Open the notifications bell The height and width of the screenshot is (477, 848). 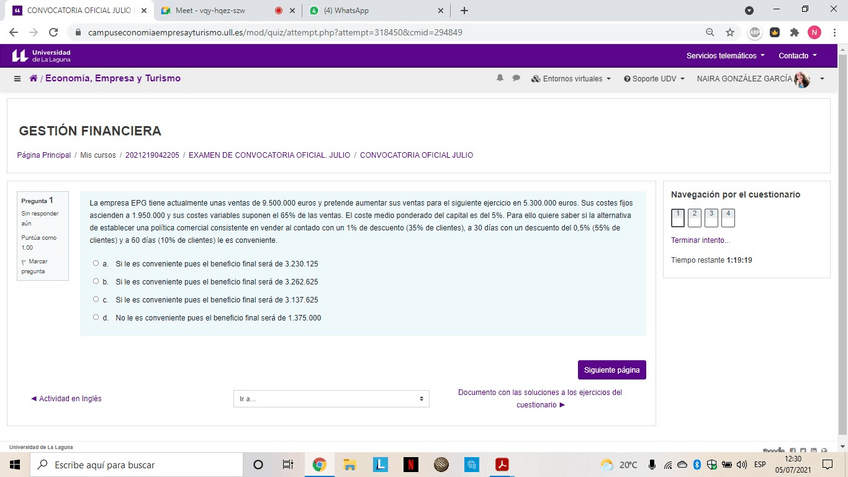(500, 78)
